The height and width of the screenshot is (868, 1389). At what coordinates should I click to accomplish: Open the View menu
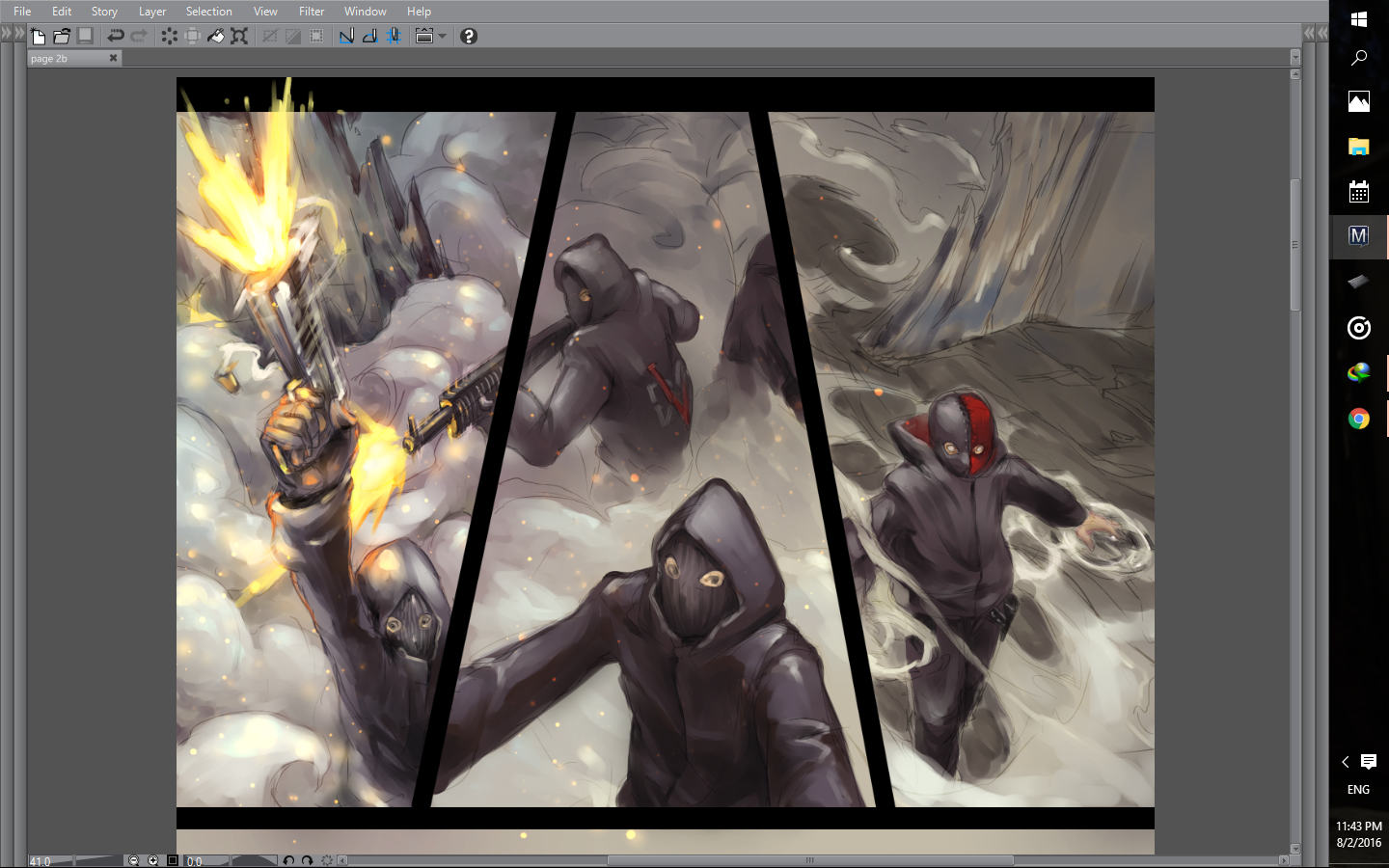pos(265,12)
